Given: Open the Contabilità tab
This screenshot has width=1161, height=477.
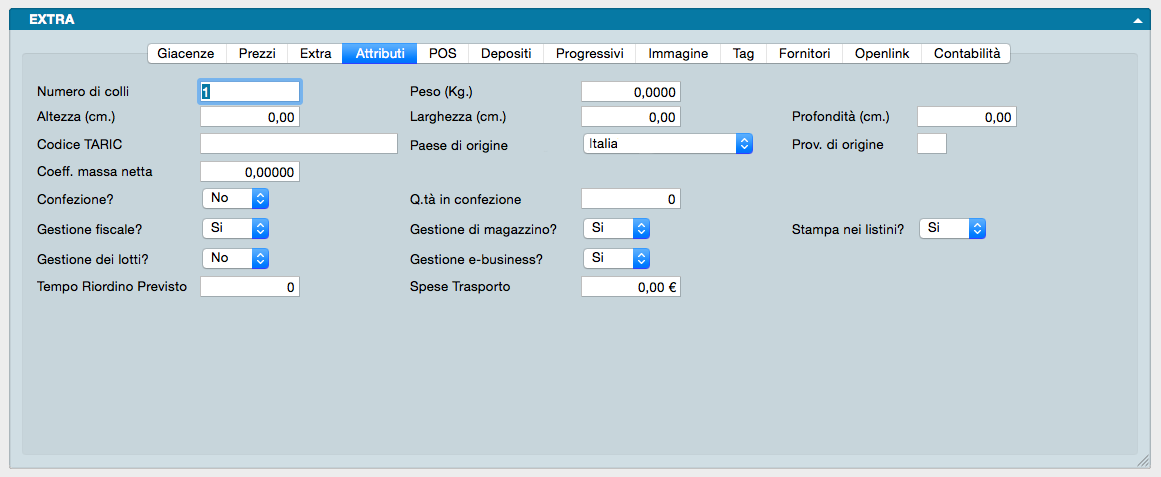Looking at the screenshot, I should click(966, 54).
